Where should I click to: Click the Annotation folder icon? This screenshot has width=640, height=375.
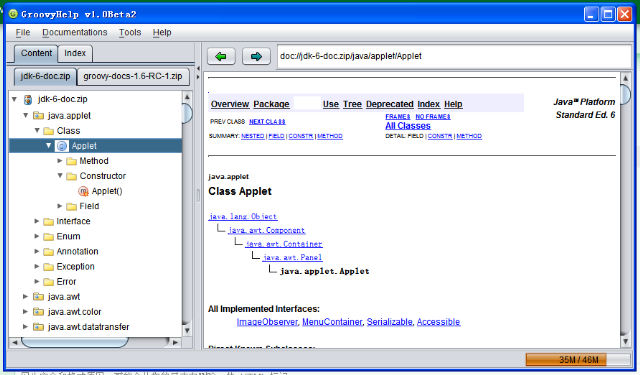49,251
